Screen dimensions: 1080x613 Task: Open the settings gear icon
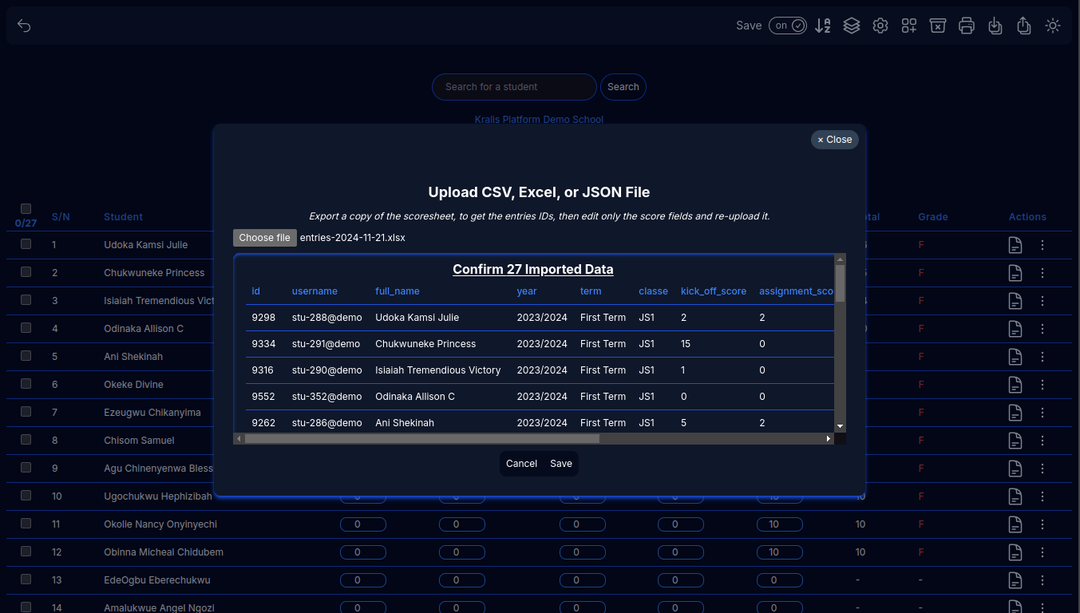point(880,26)
